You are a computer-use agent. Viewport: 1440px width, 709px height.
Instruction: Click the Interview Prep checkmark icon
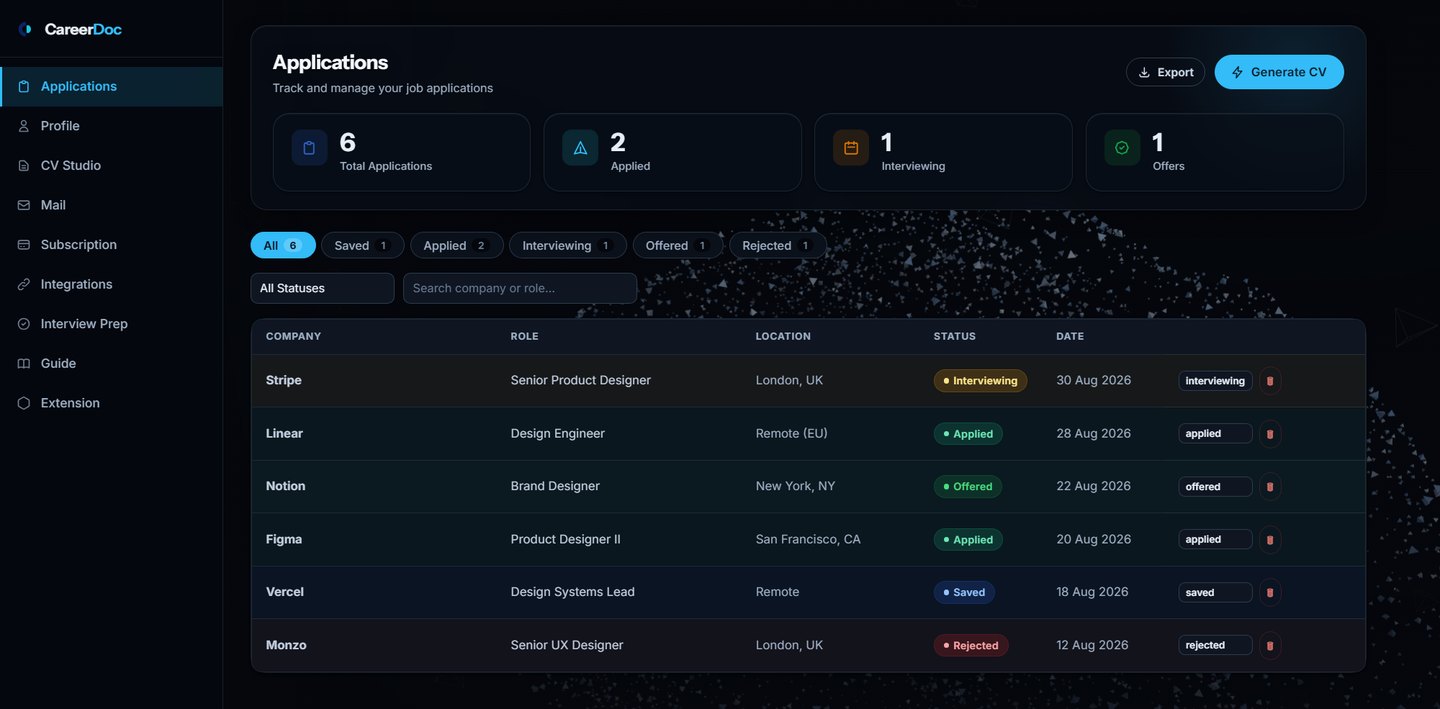(24, 324)
